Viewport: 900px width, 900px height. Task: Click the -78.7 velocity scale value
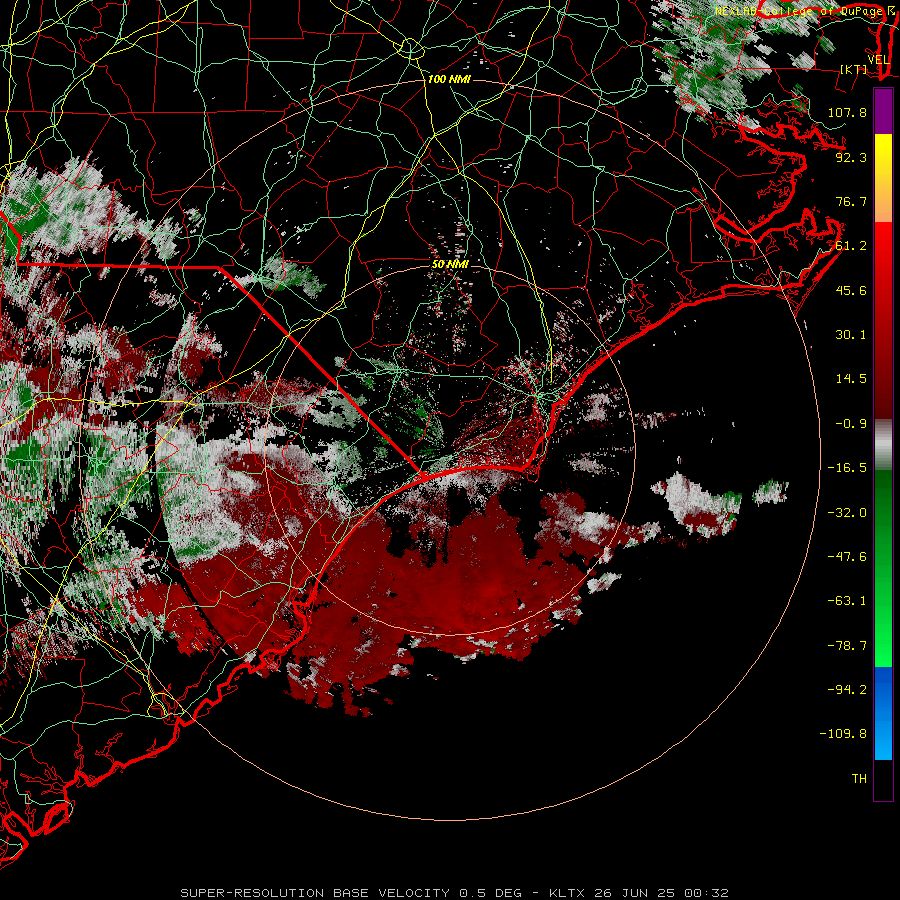847,646
